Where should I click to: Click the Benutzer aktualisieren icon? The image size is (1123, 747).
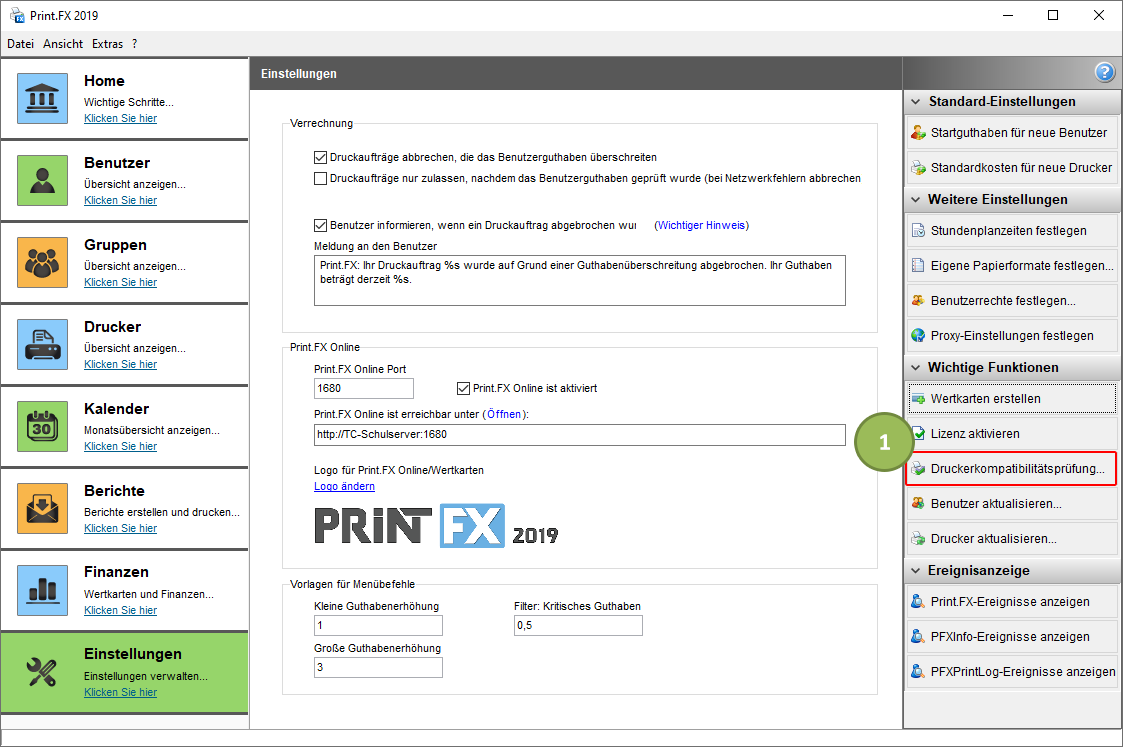(918, 503)
